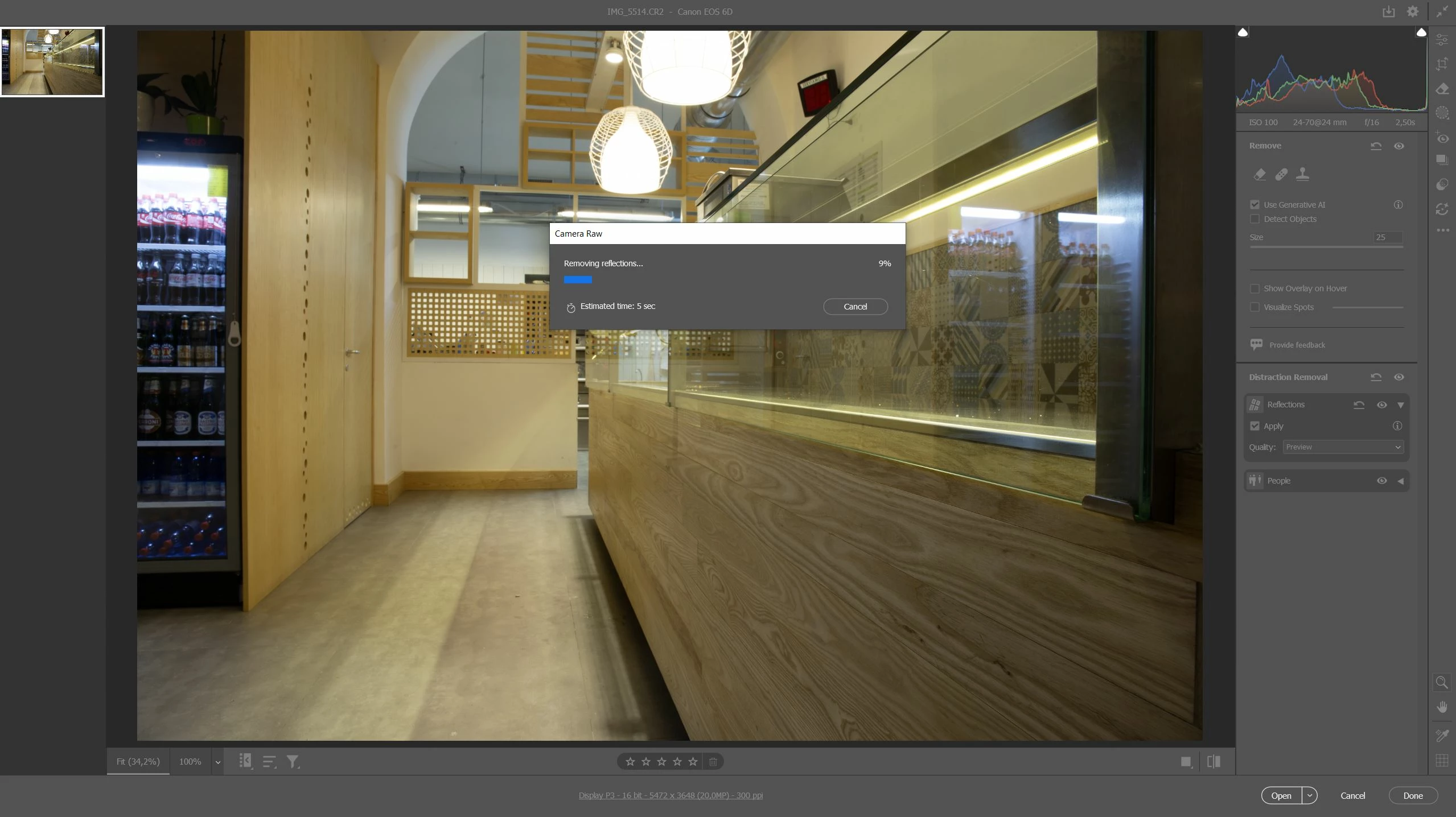Uncheck the Reflections Apply checkbox
1456x817 pixels.
point(1255,426)
